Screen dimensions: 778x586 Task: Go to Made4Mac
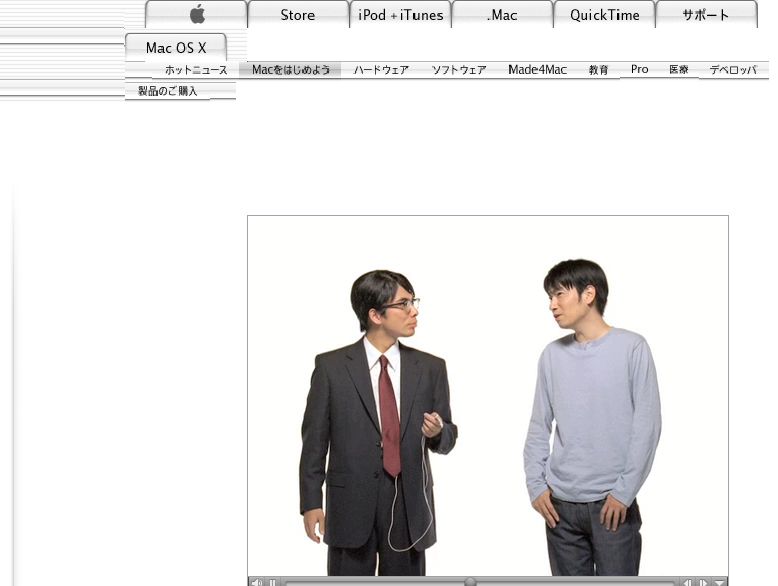pyautogui.click(x=537, y=70)
